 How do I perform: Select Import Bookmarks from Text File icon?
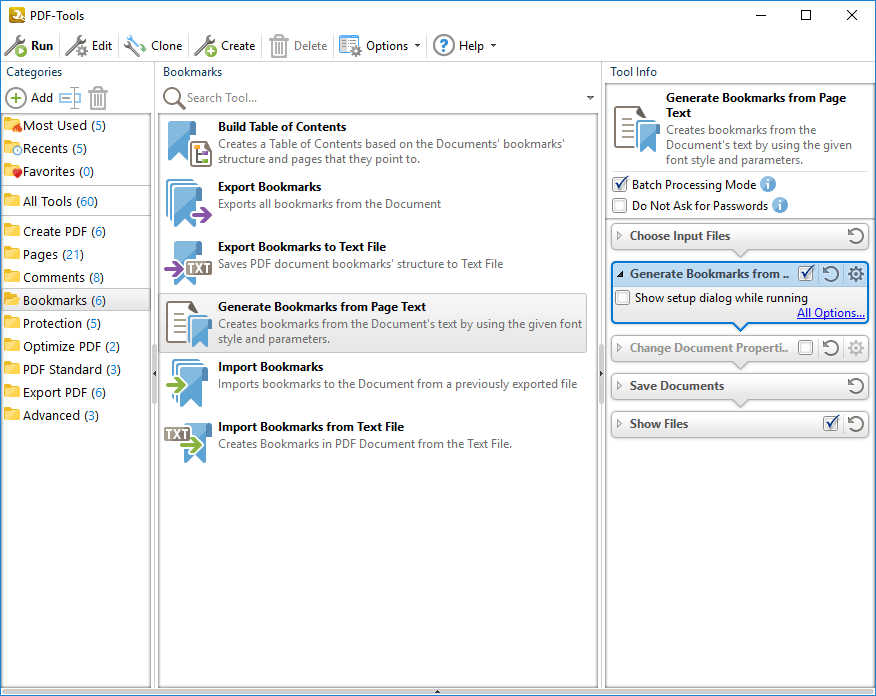(189, 442)
